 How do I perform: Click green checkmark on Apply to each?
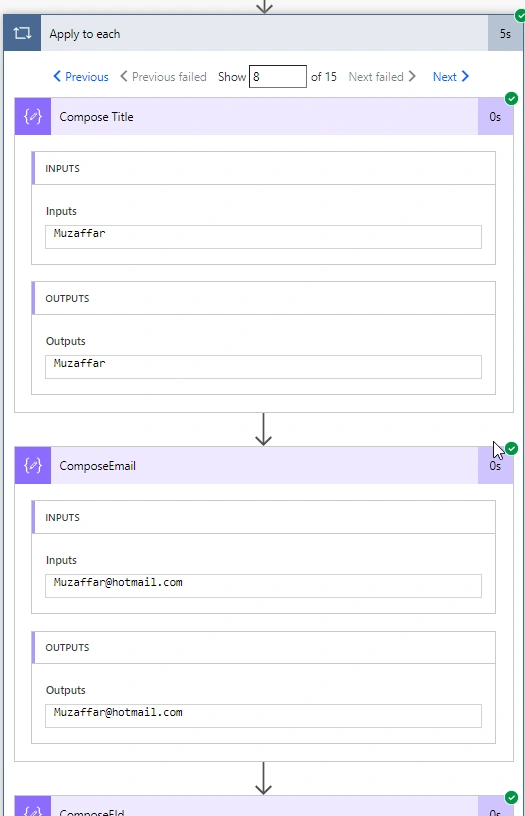coord(520,16)
